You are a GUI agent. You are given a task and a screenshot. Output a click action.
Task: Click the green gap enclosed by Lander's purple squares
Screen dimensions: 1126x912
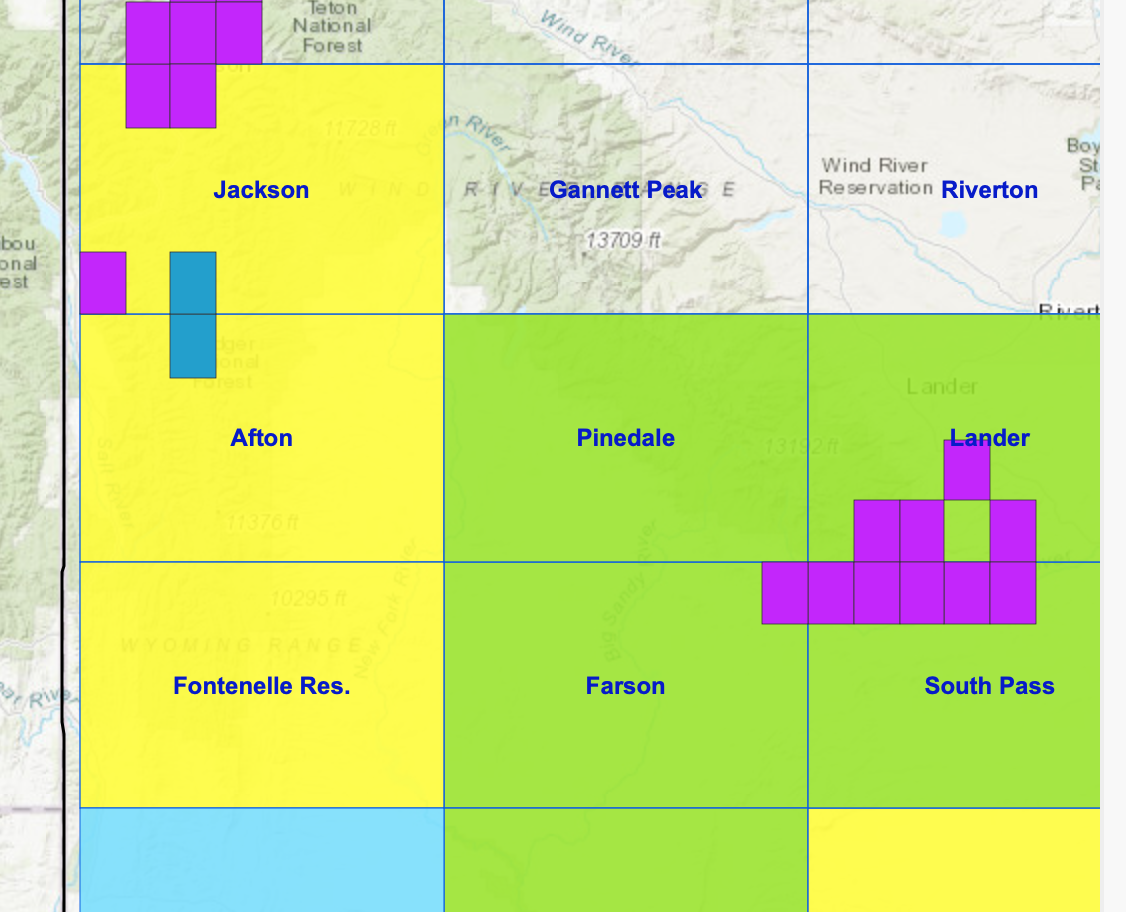[967, 531]
